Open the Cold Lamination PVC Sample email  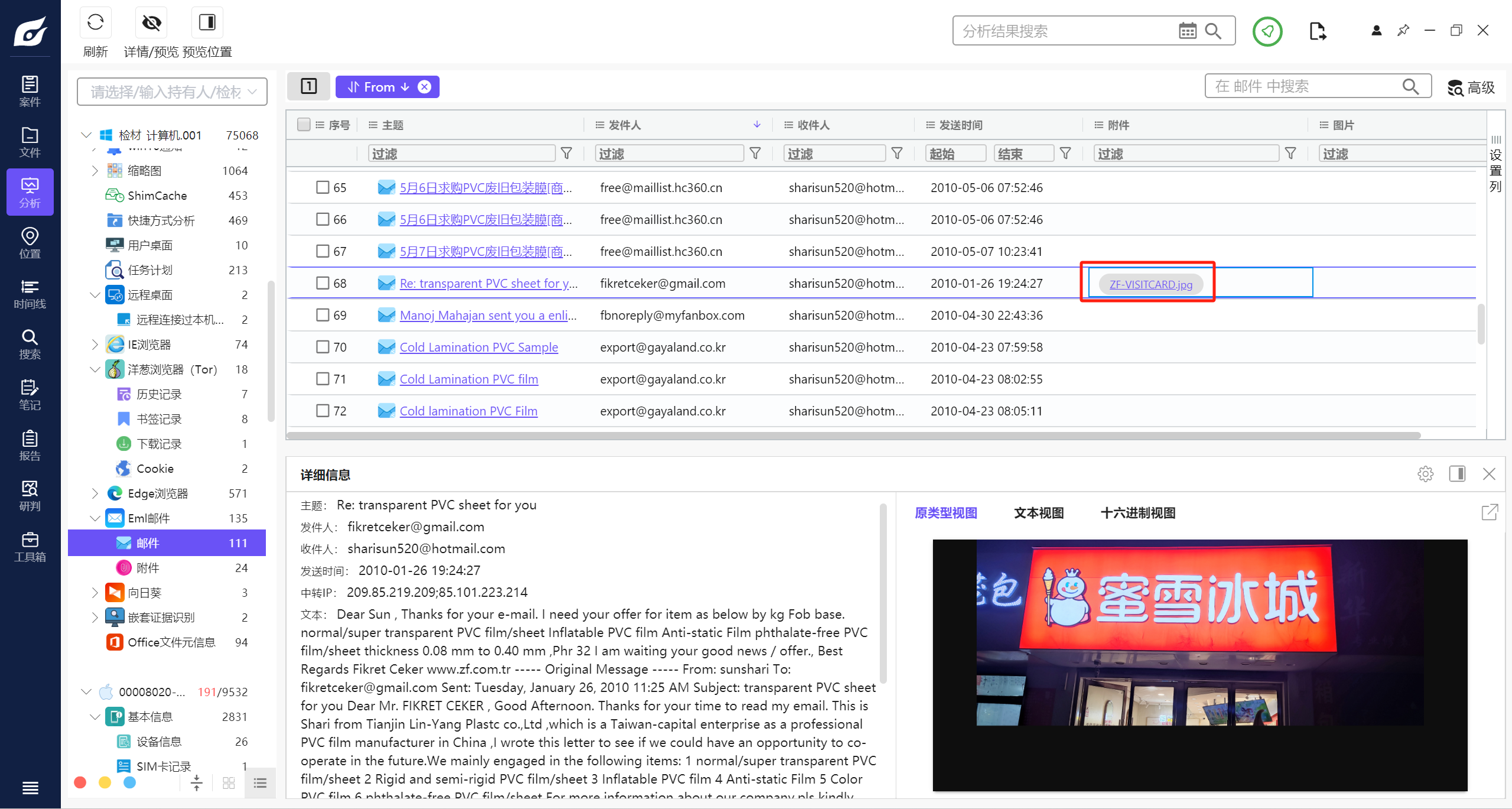(479, 347)
